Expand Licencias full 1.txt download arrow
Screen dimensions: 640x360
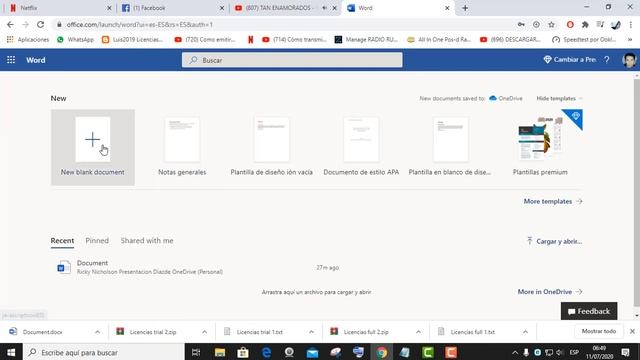[x=525, y=332]
